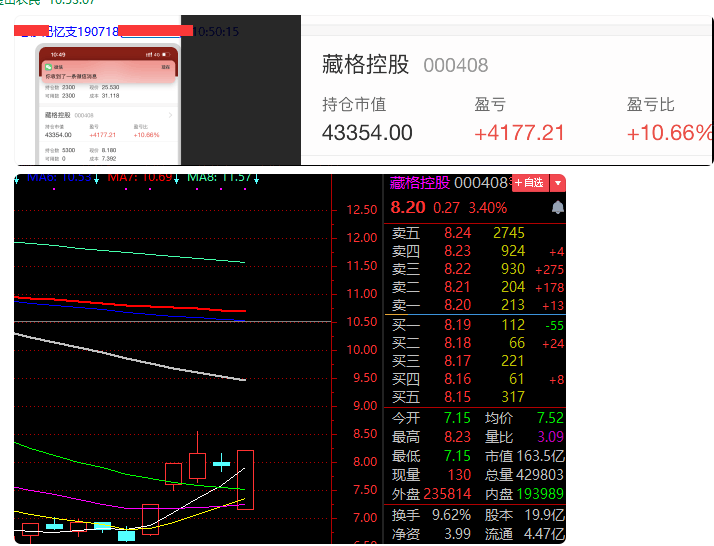This screenshot has width=714, height=546.
Task: Click 12.50 price axis label
Action: (362, 210)
